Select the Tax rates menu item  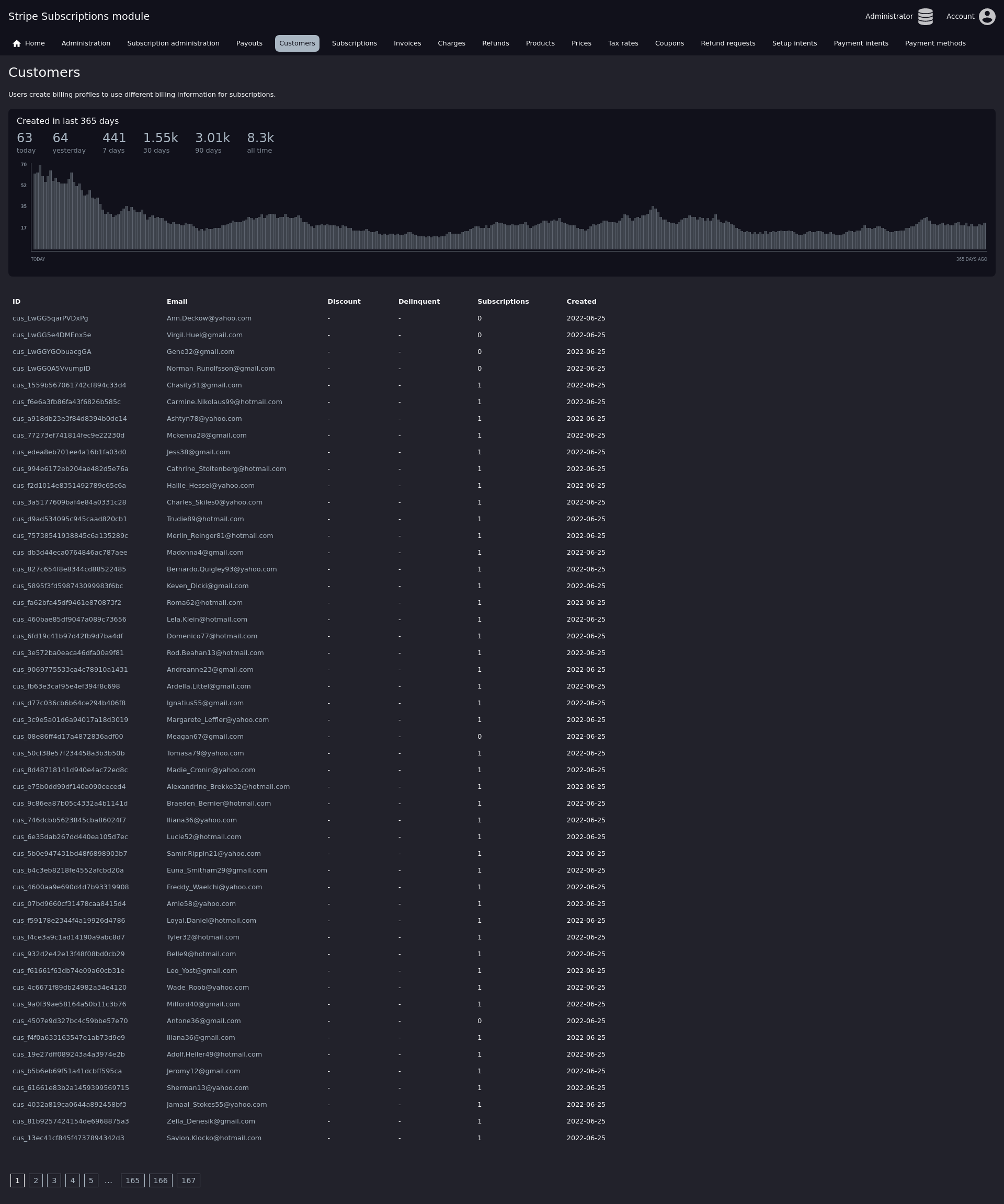(x=623, y=43)
